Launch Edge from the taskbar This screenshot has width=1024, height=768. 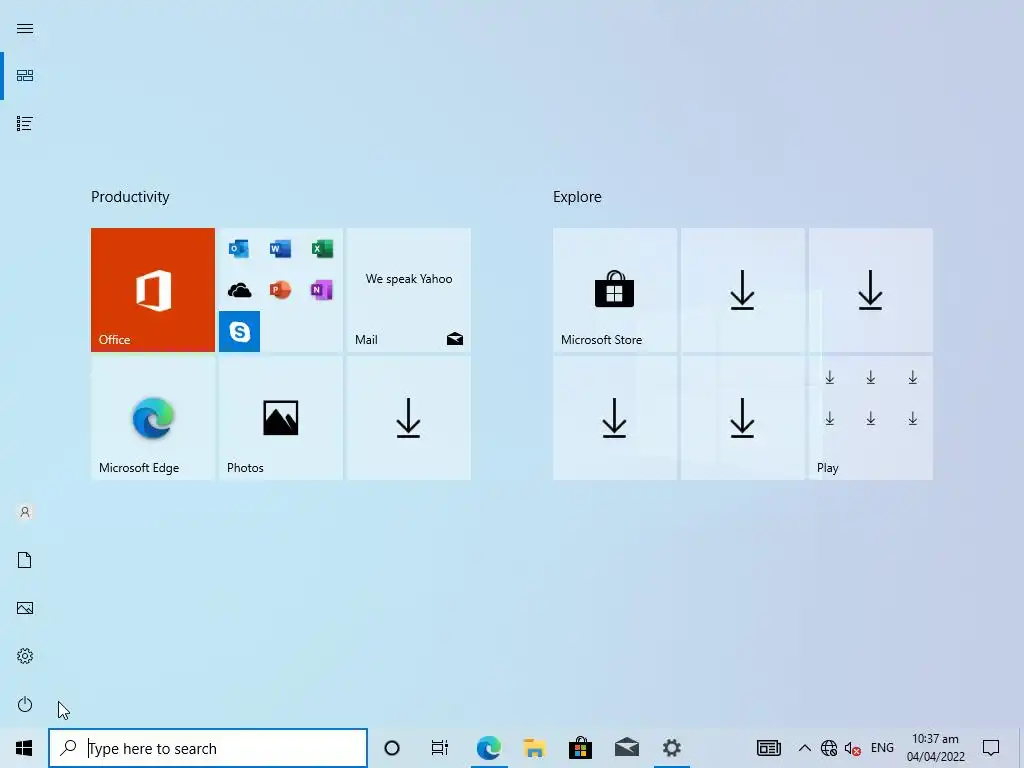(x=488, y=748)
